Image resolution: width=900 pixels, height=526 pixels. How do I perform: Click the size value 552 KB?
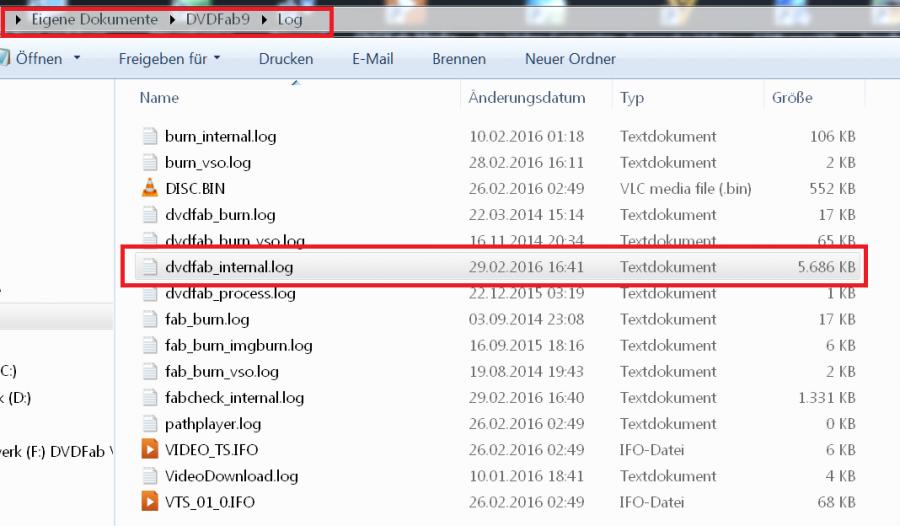[832, 188]
